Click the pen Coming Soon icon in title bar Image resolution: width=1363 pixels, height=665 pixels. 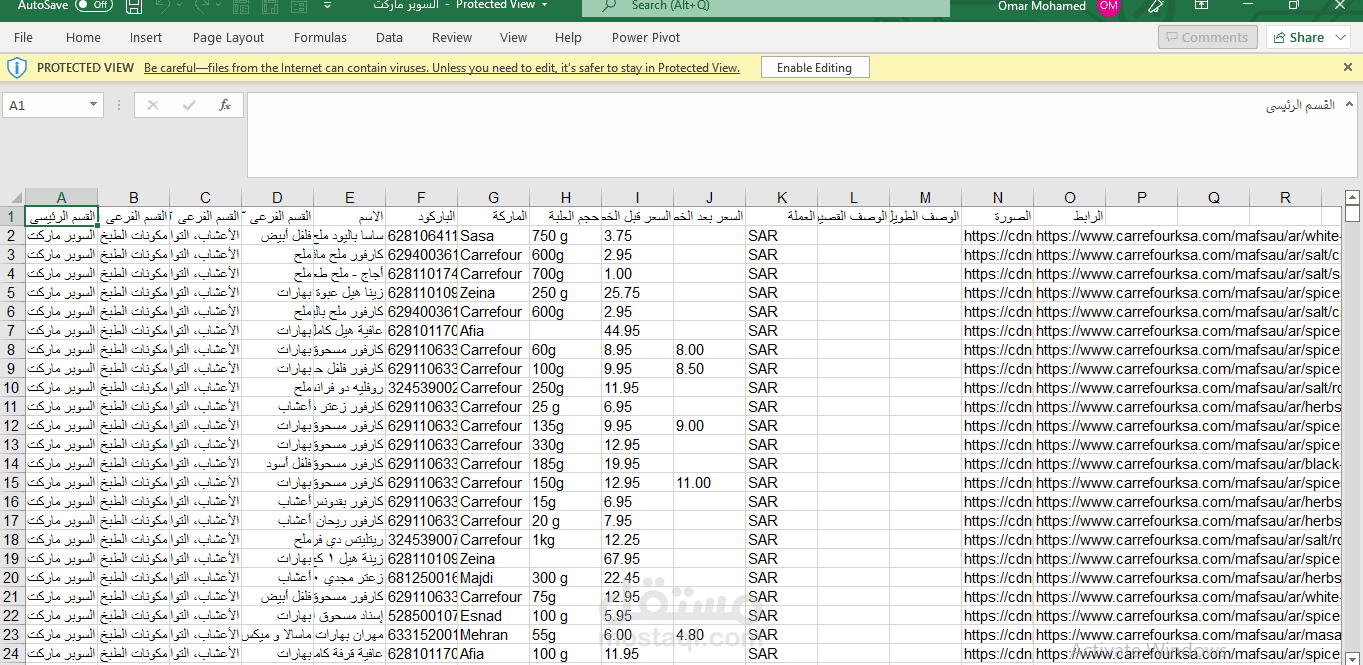pos(1156,6)
